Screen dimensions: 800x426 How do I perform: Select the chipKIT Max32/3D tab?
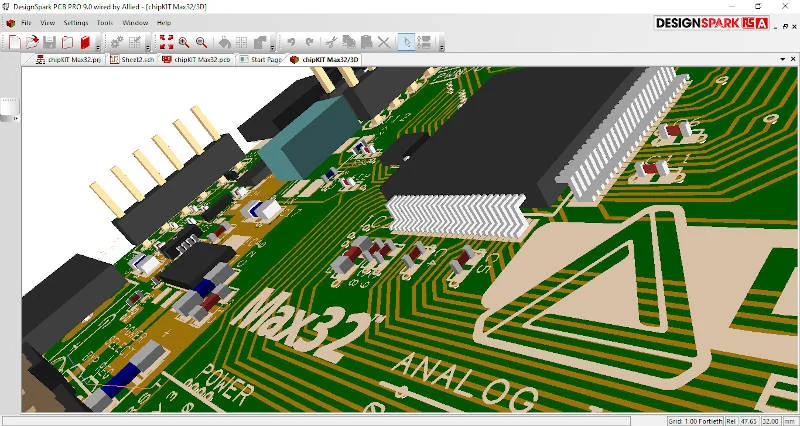click(x=324, y=60)
